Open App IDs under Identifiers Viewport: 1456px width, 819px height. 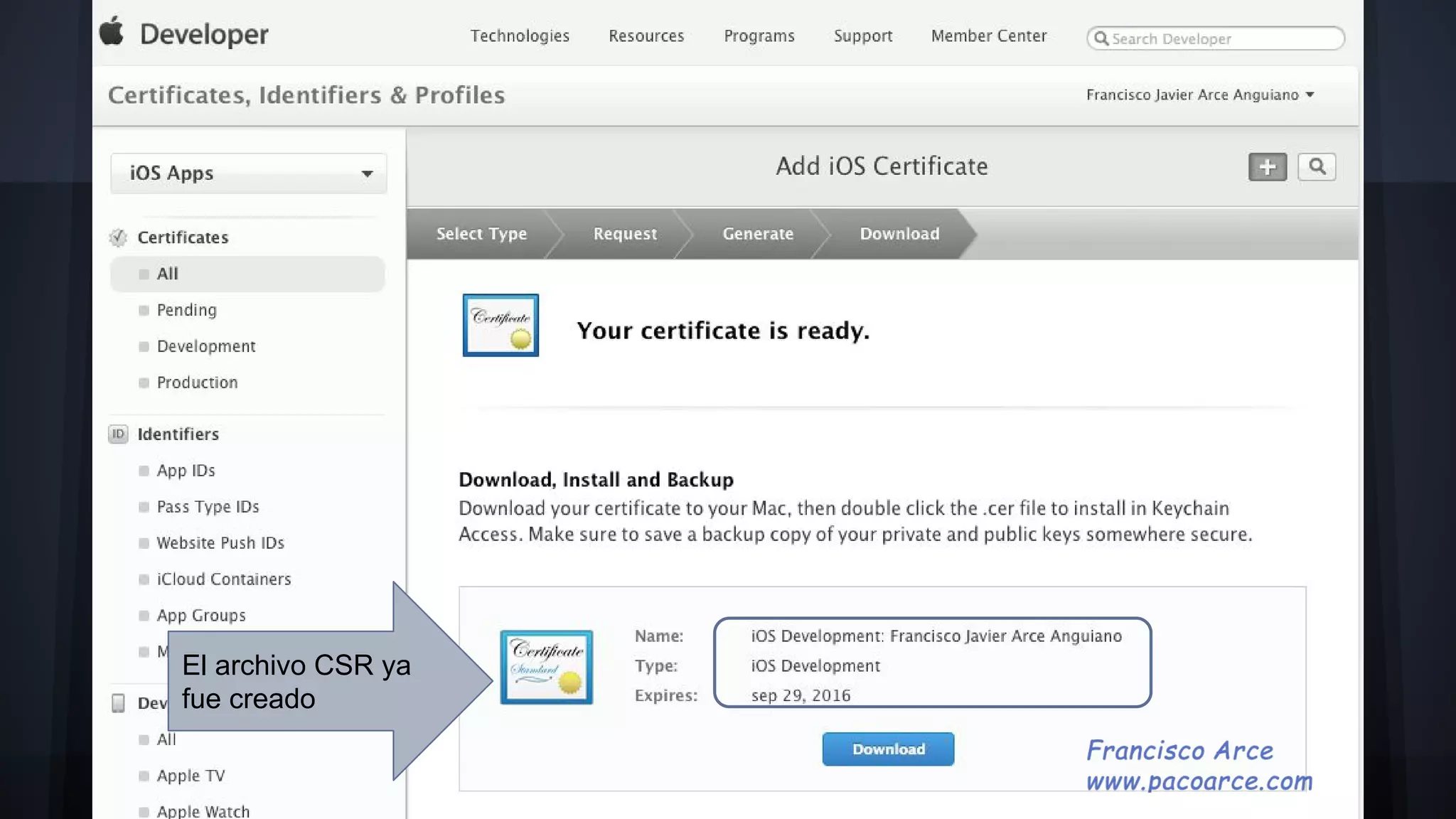(x=186, y=471)
